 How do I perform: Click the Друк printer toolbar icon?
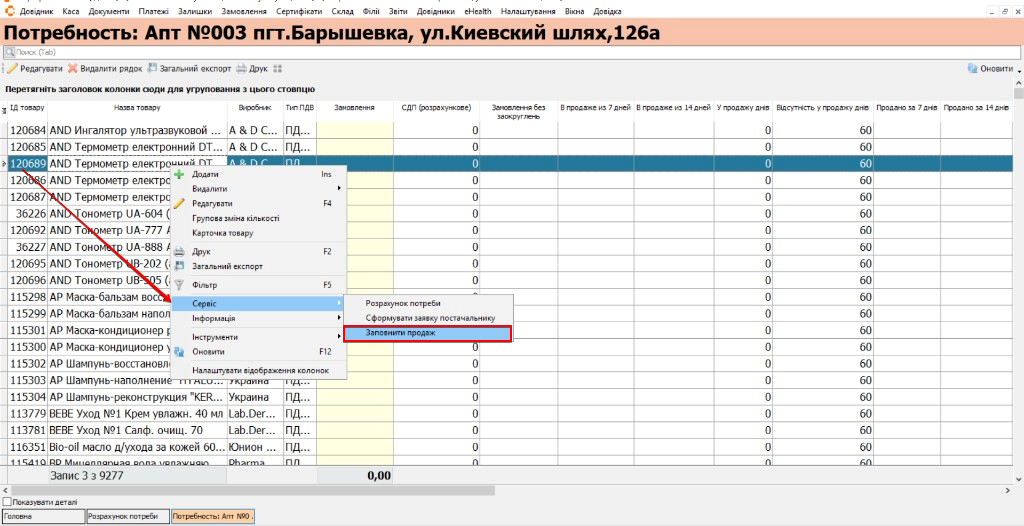click(x=241, y=68)
